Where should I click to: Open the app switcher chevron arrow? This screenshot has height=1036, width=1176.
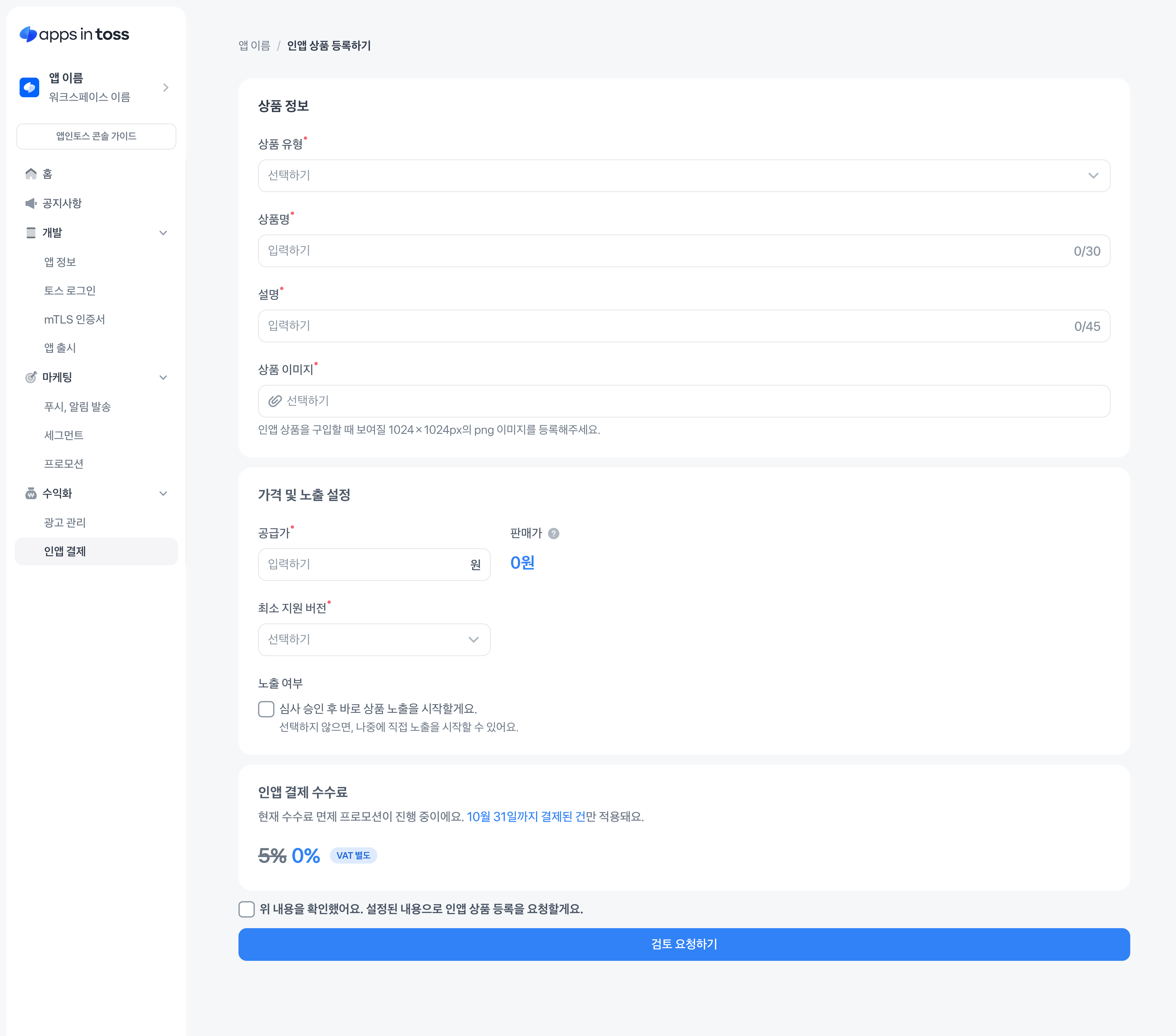point(166,87)
